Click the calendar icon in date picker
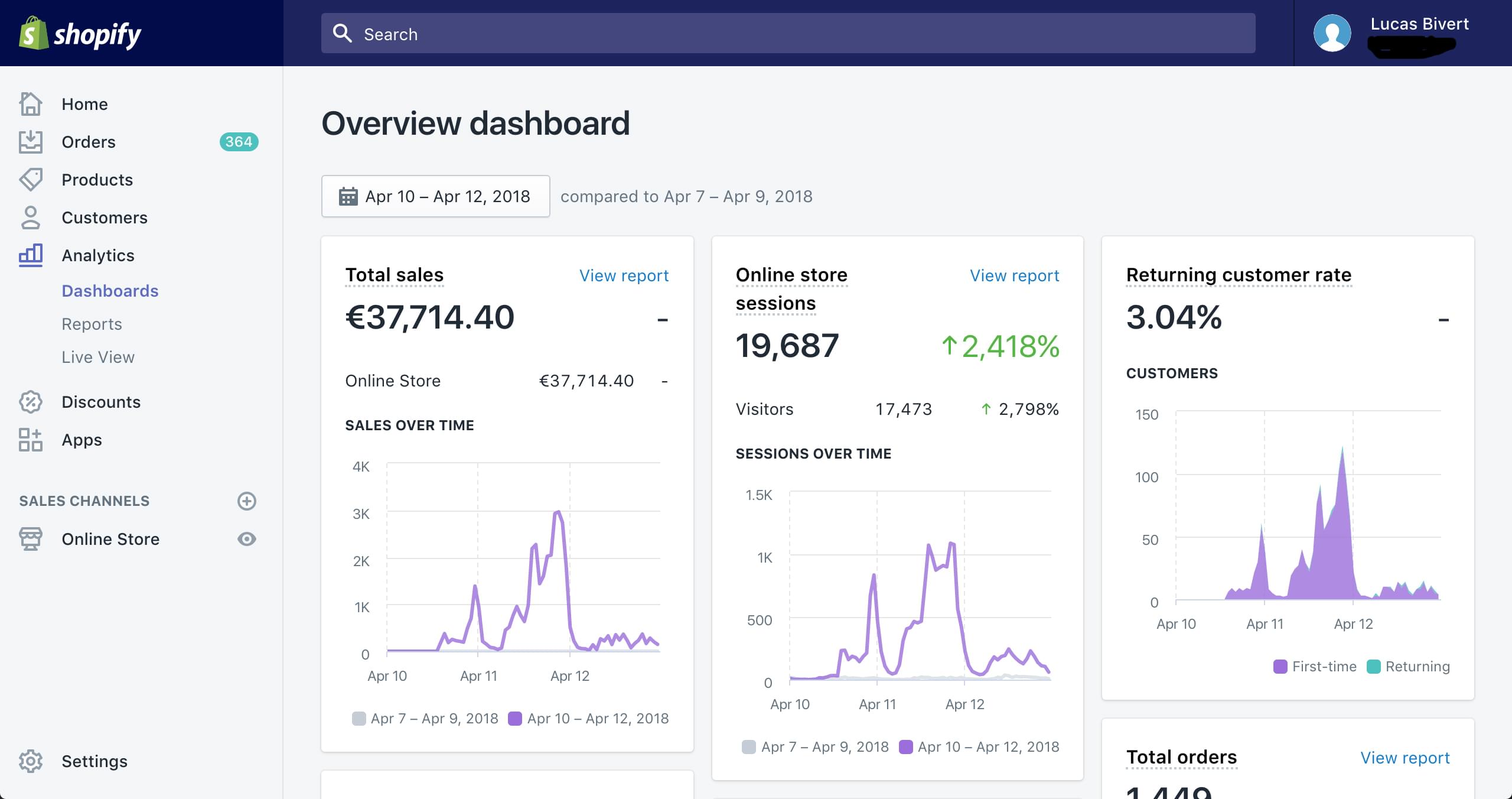The width and height of the screenshot is (1512, 799). pos(348,196)
